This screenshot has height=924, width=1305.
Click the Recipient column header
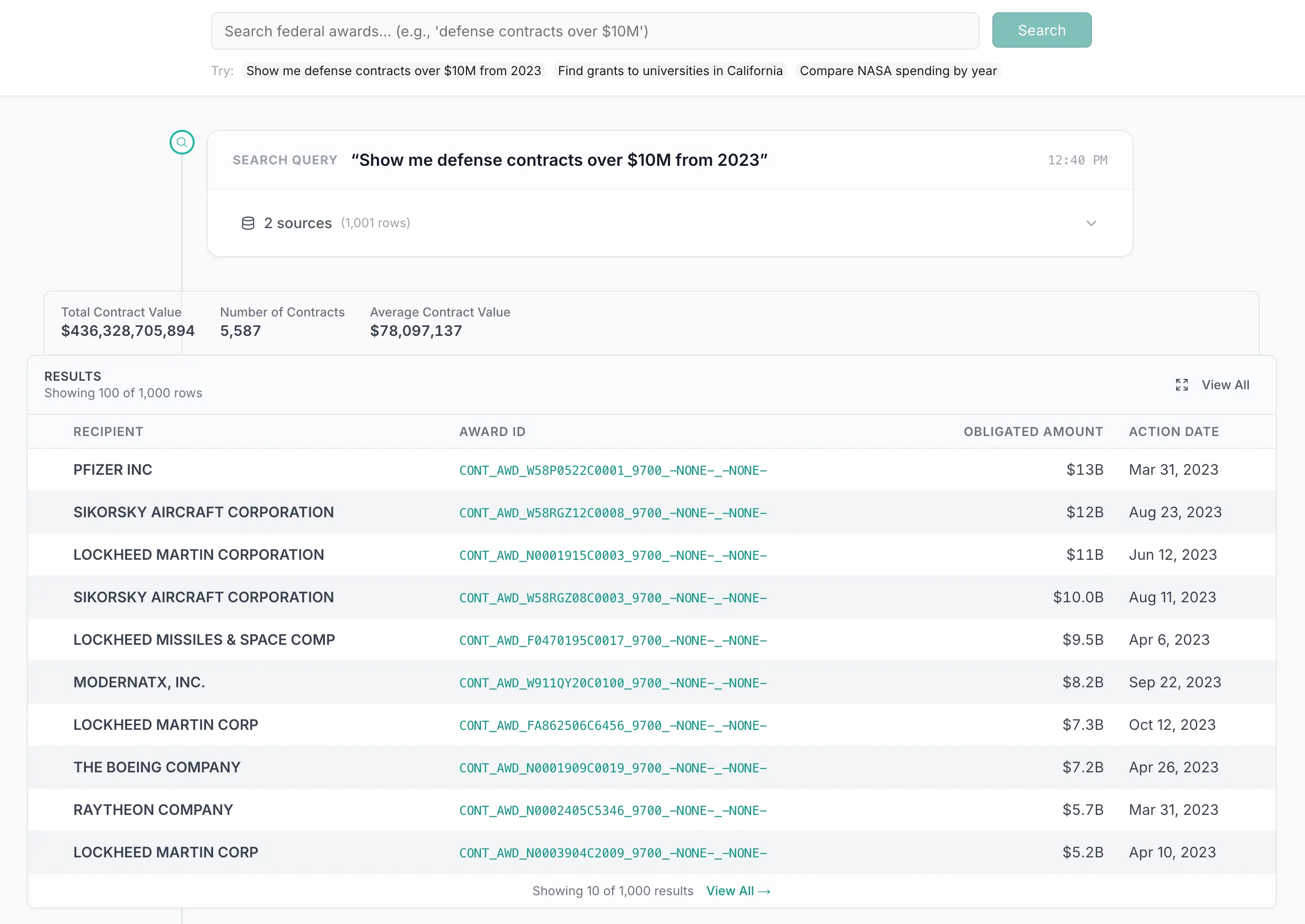(x=108, y=431)
